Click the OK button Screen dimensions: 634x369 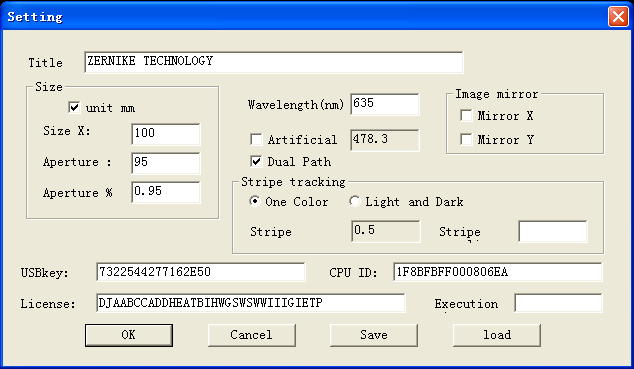coord(129,335)
